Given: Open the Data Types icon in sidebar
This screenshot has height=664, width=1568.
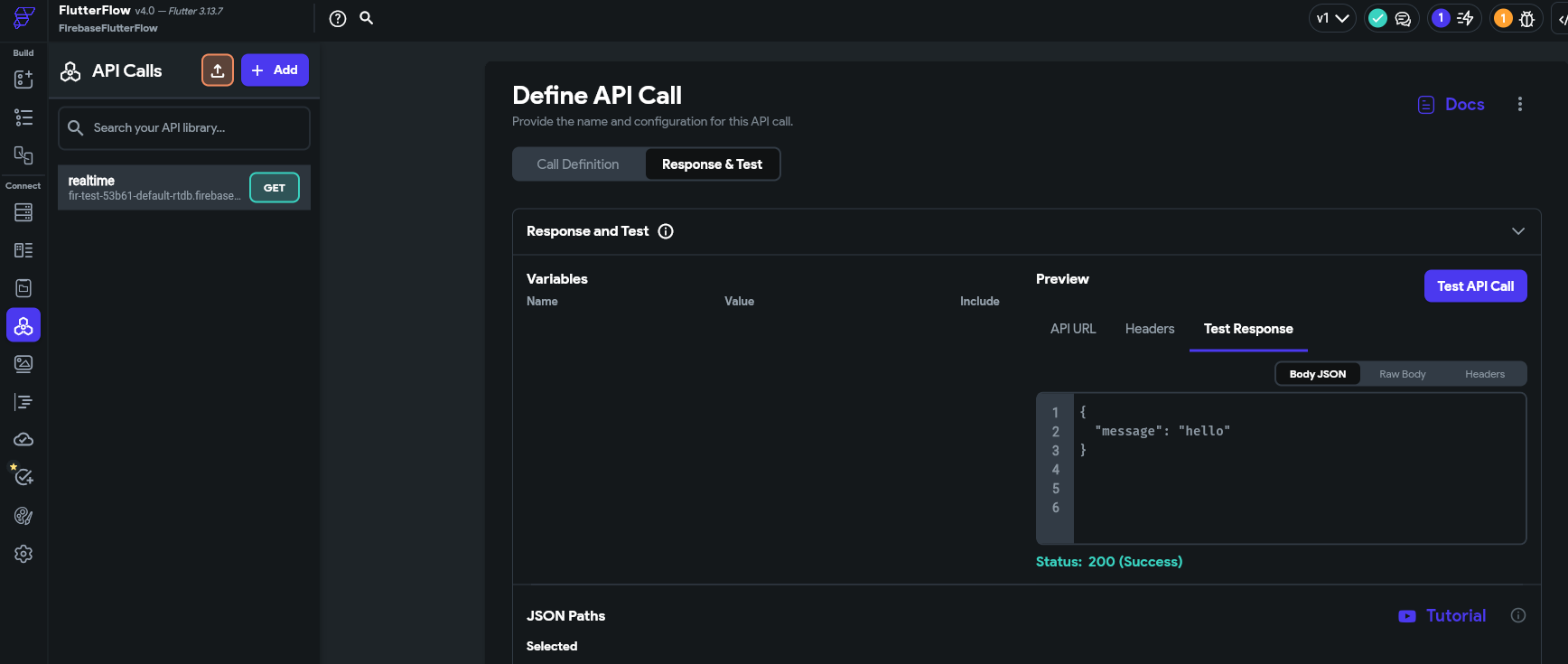Looking at the screenshot, I should [x=23, y=250].
